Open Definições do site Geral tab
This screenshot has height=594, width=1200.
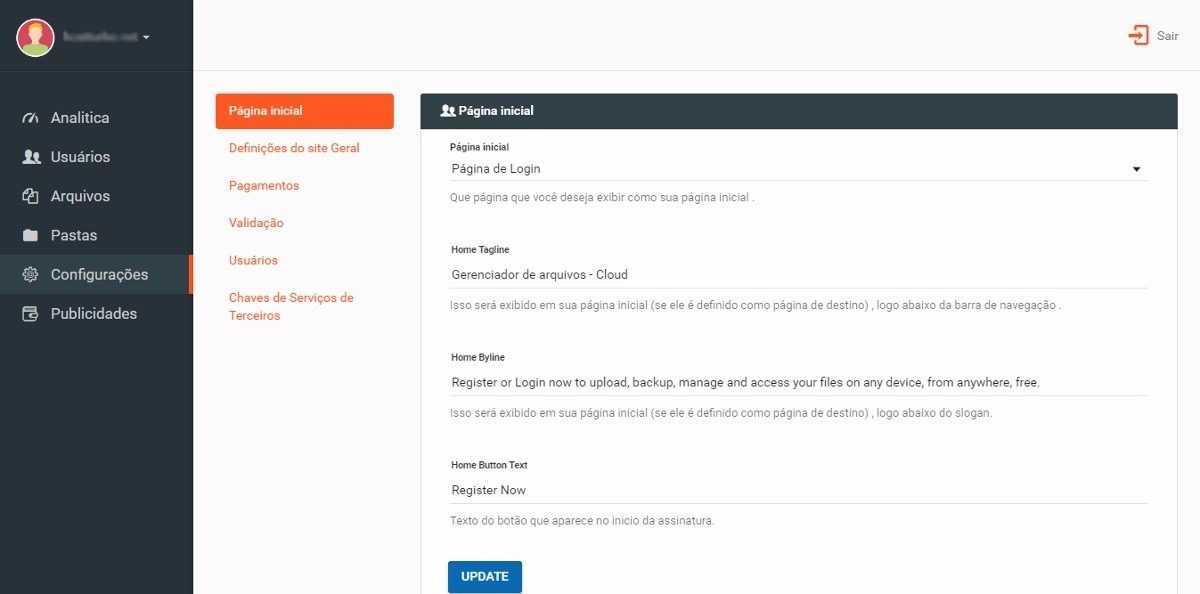[294, 148]
